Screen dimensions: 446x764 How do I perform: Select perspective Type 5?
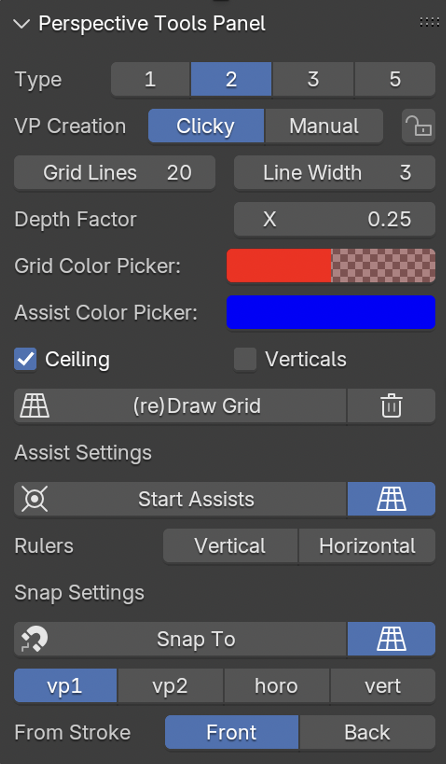coord(395,79)
